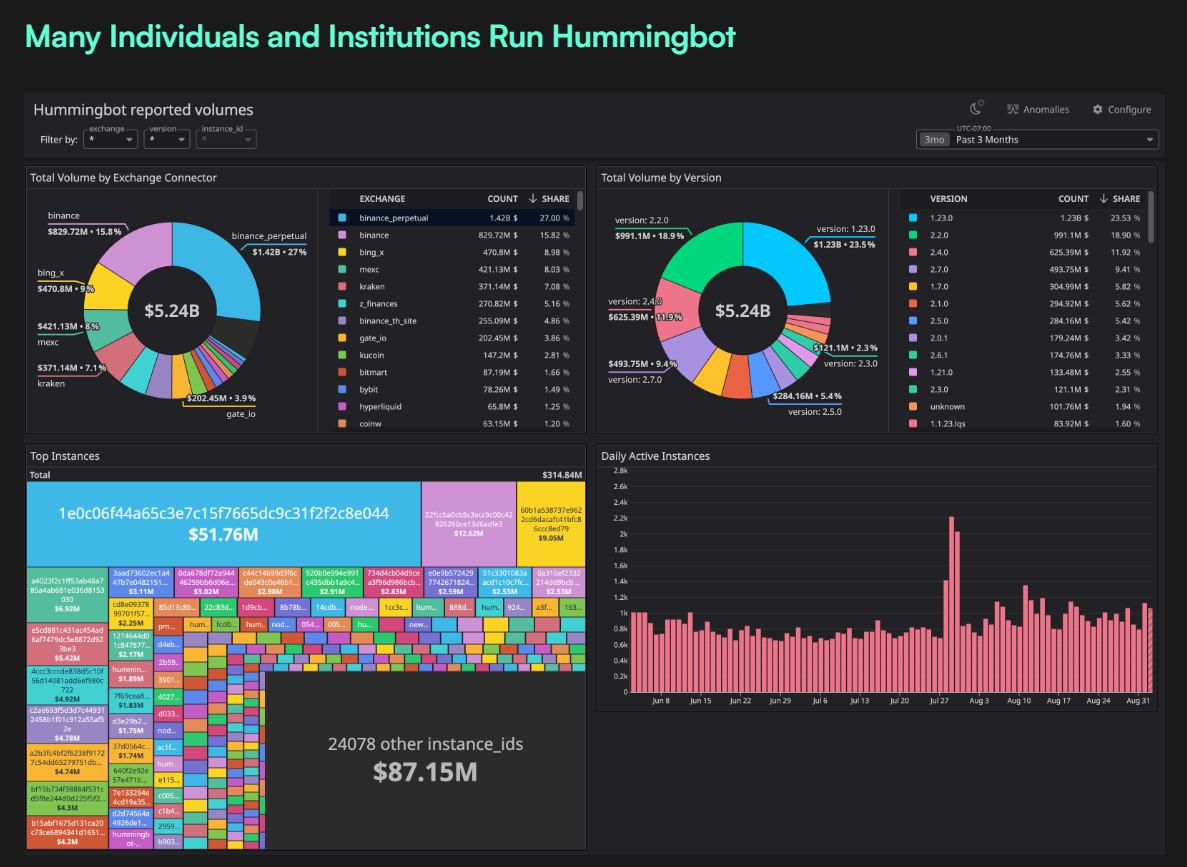Sort version table by SHARE arrow

coord(1103,199)
